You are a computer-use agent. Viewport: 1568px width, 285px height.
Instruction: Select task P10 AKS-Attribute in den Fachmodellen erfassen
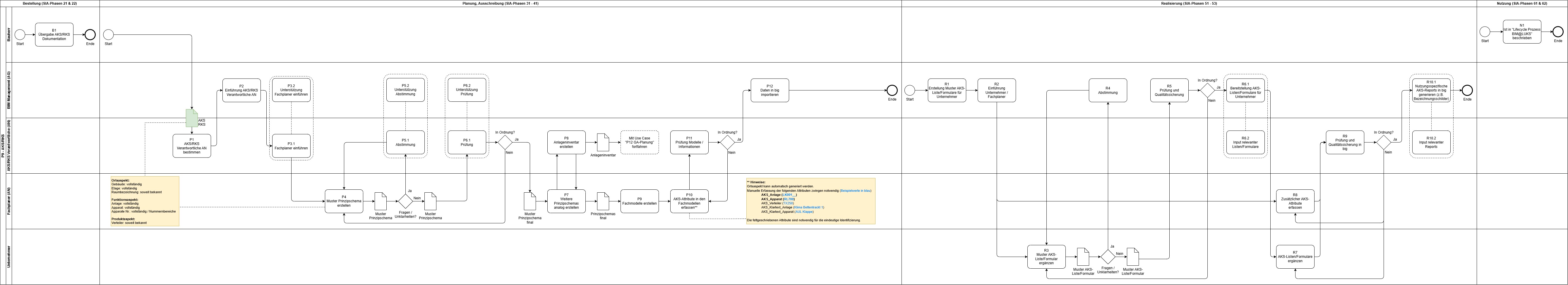click(690, 201)
